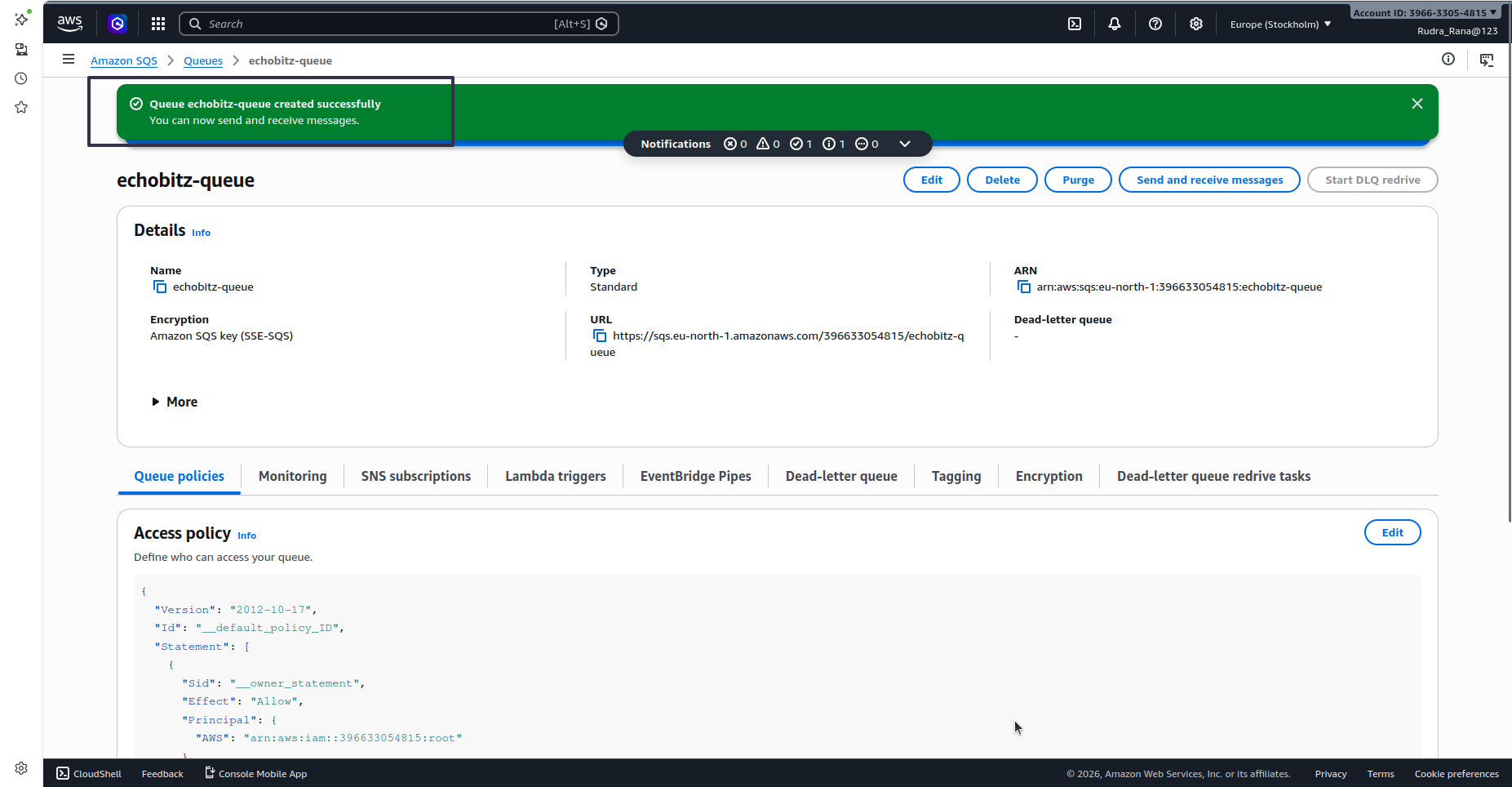Click the Delete queue button
The height and width of the screenshot is (787, 1512).
point(1002,180)
